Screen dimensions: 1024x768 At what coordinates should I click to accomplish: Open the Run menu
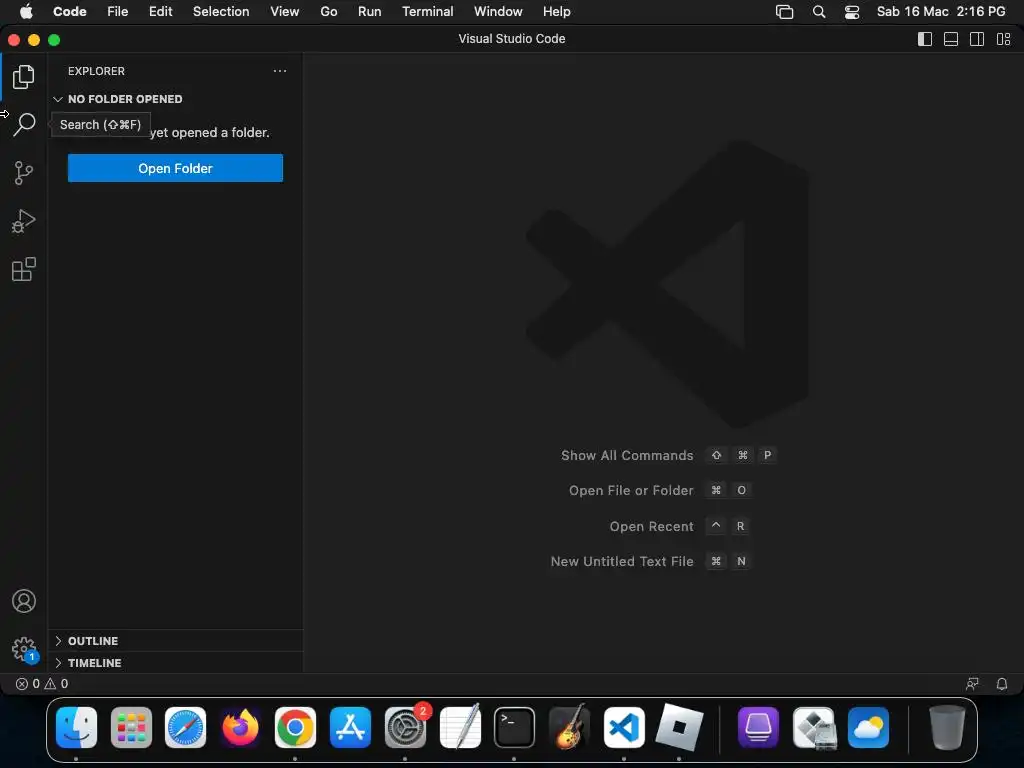click(370, 12)
